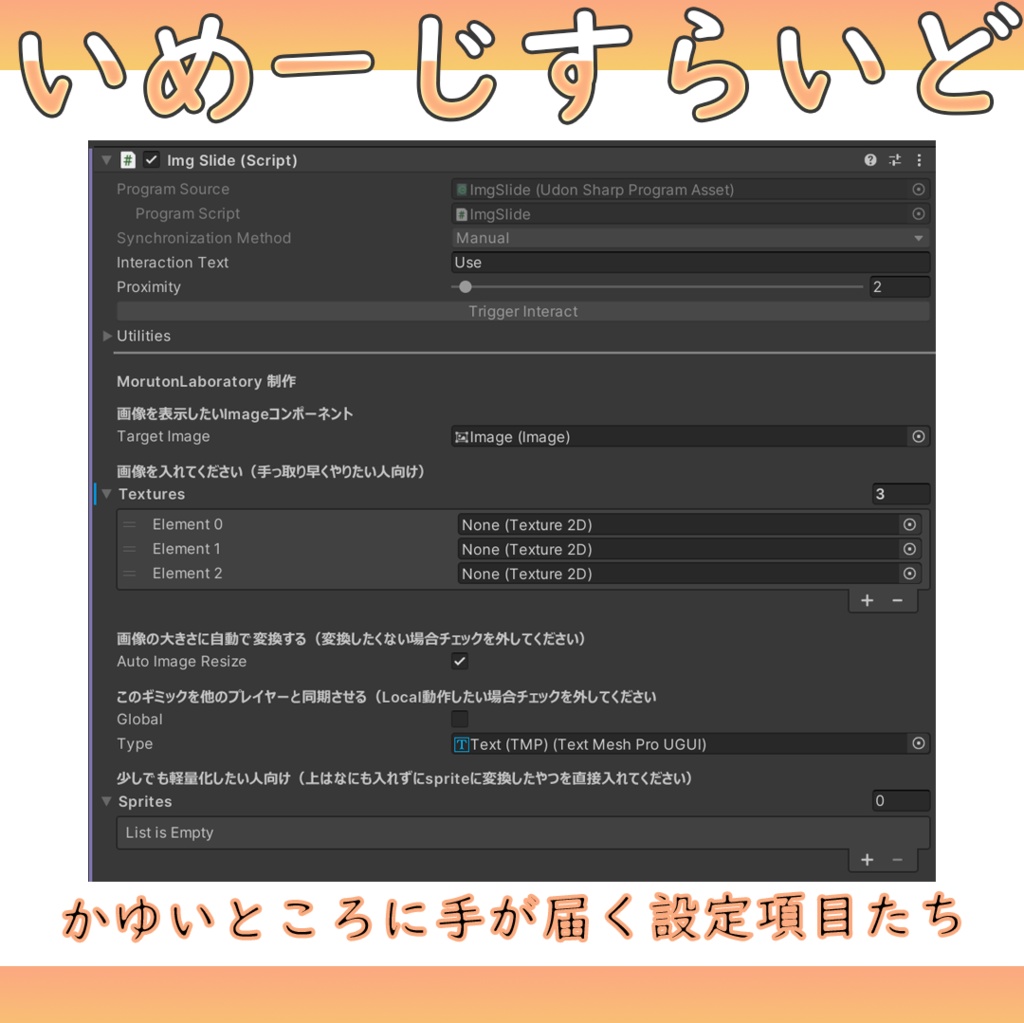The image size is (1024, 1023).
Task: Open the presets icon in the script header
Action: coord(894,160)
